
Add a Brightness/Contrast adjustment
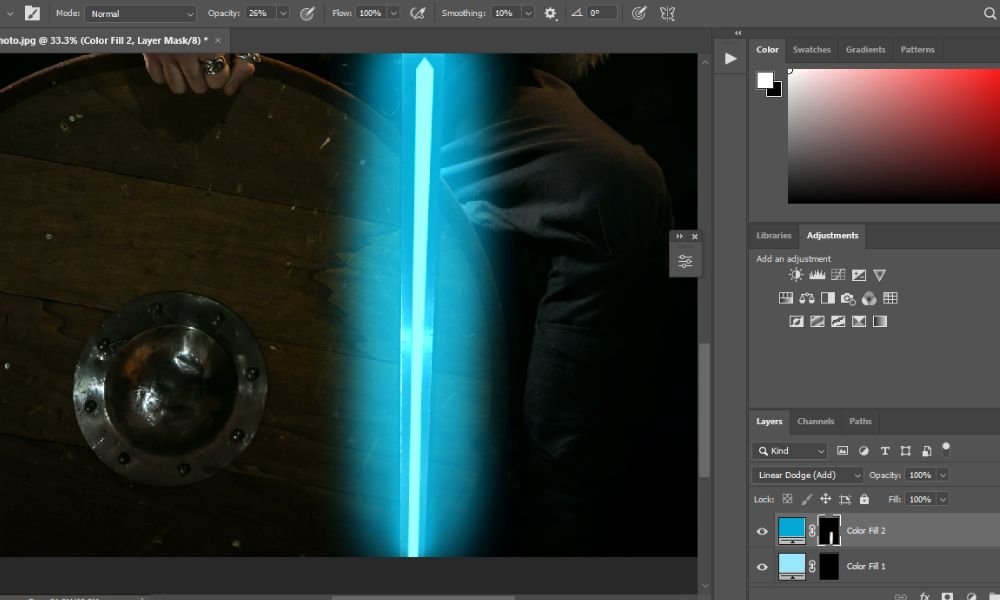click(x=795, y=275)
